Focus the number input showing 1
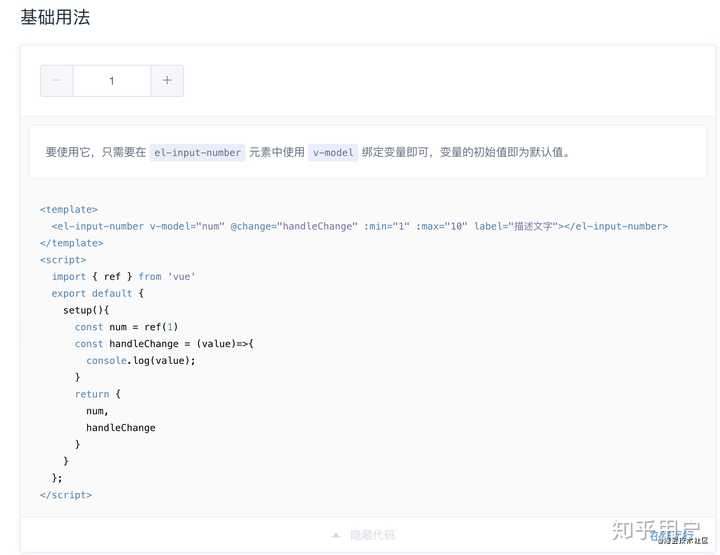The image size is (720, 555). point(112,81)
